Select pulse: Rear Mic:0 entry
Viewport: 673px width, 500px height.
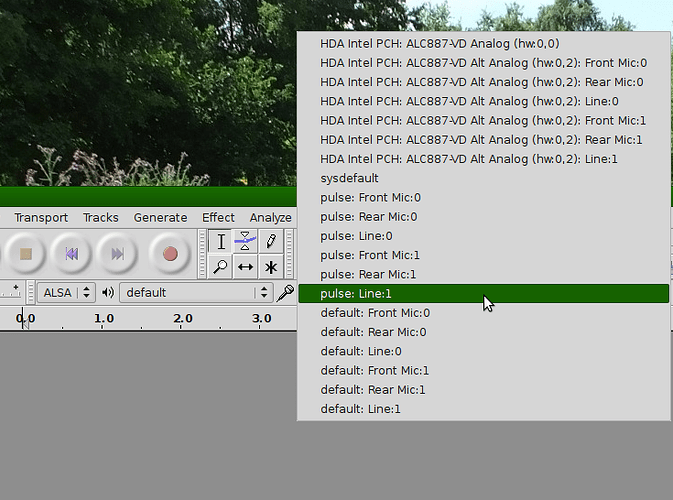pyautogui.click(x=483, y=217)
